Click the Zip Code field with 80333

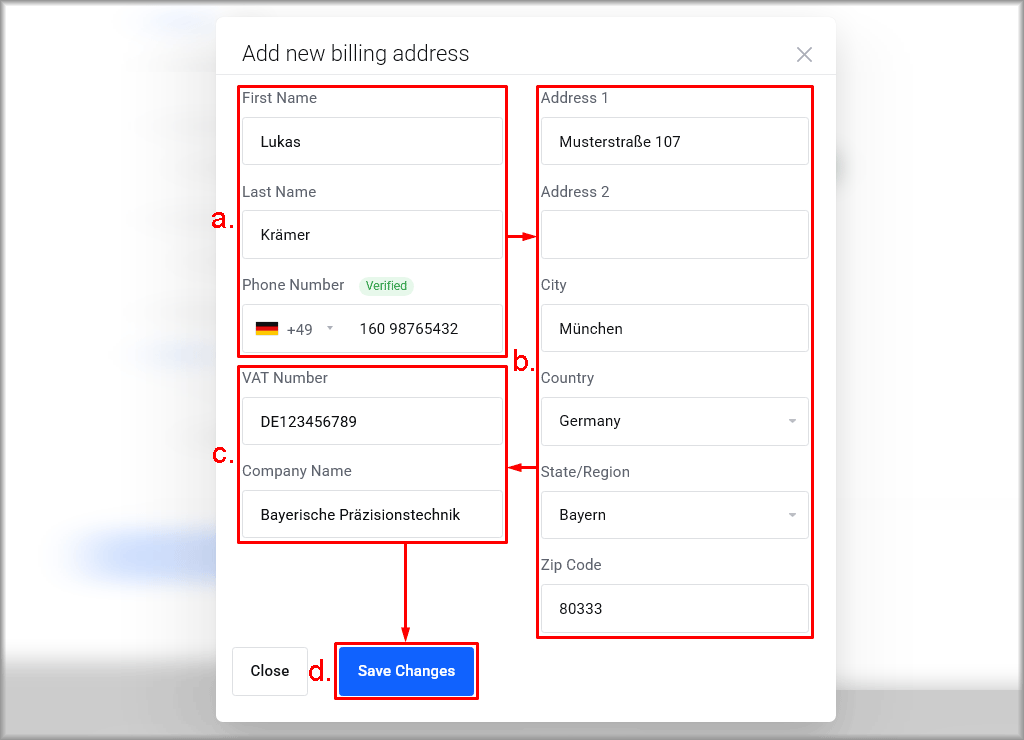(674, 609)
